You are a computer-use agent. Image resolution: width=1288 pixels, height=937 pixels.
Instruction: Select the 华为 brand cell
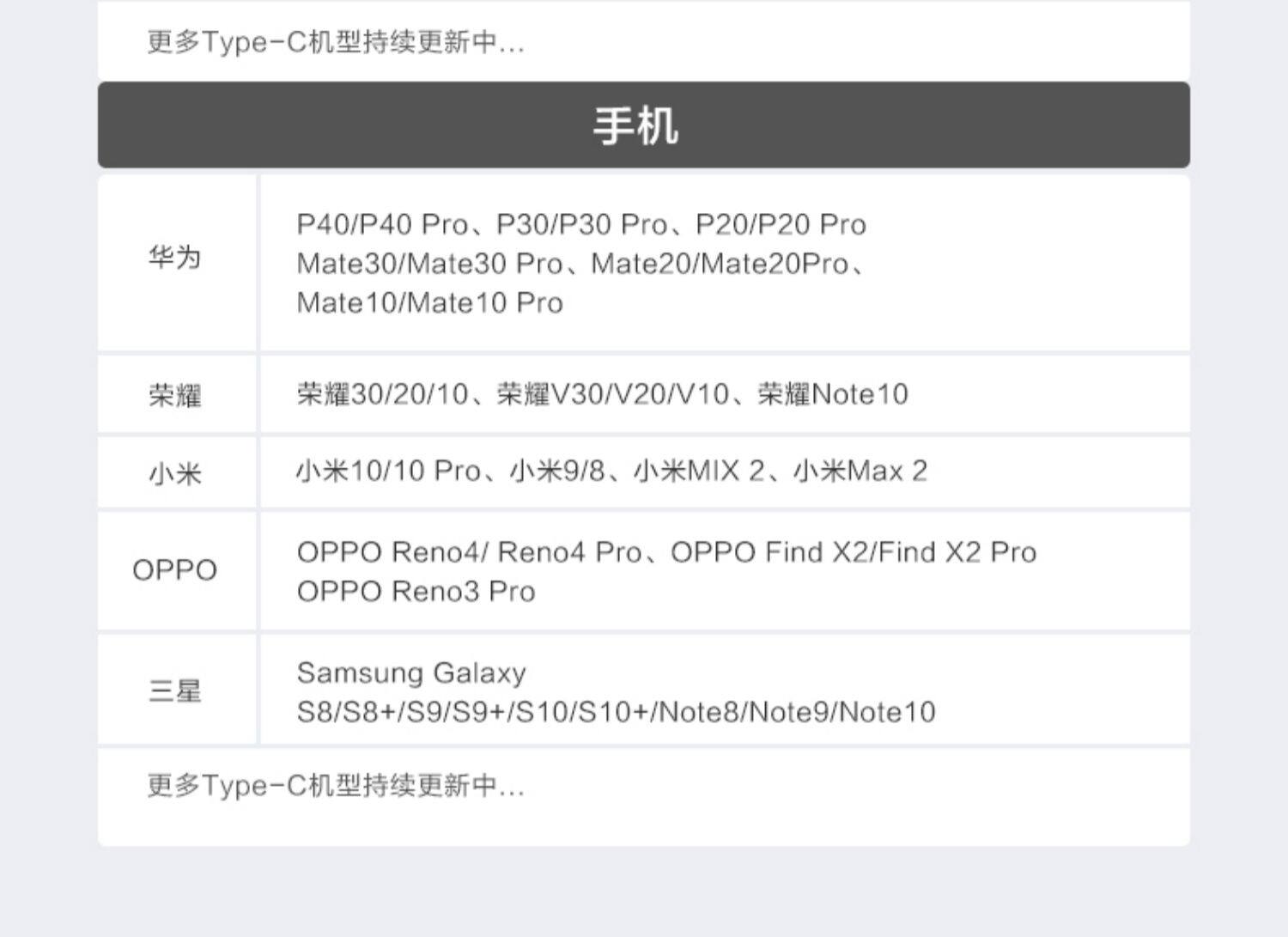click(176, 262)
